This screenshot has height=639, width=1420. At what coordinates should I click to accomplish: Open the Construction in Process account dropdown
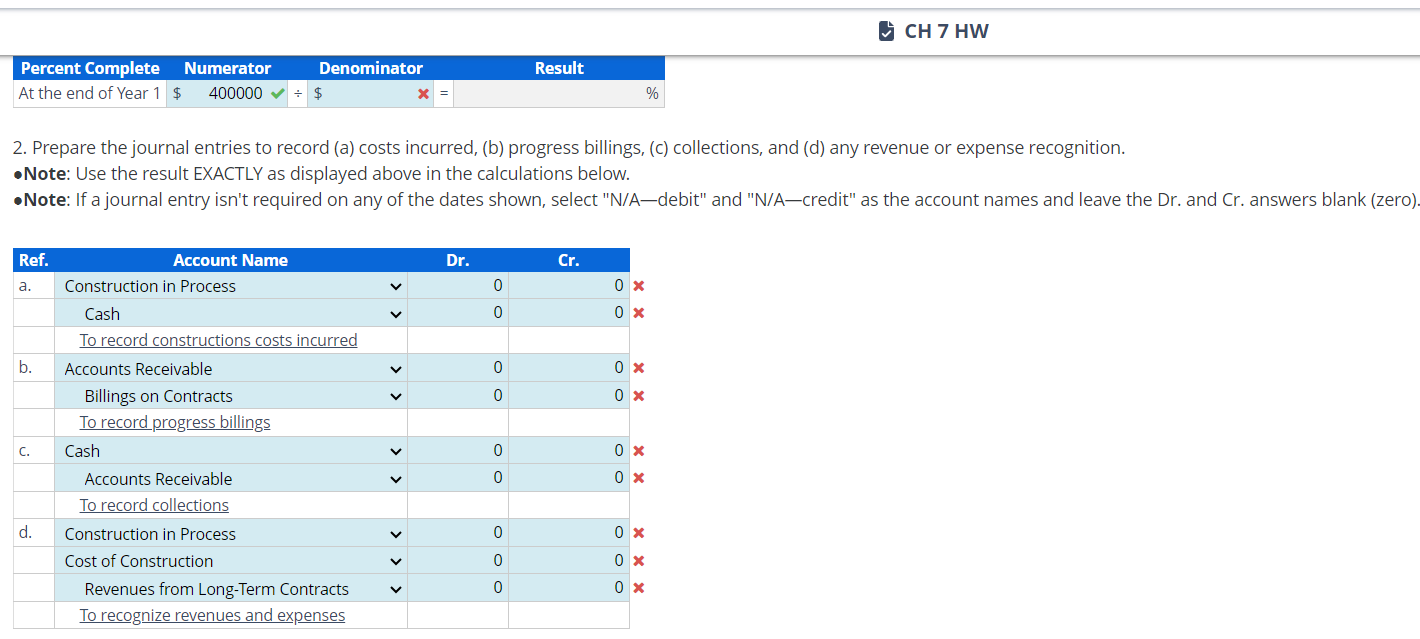pyautogui.click(x=395, y=285)
